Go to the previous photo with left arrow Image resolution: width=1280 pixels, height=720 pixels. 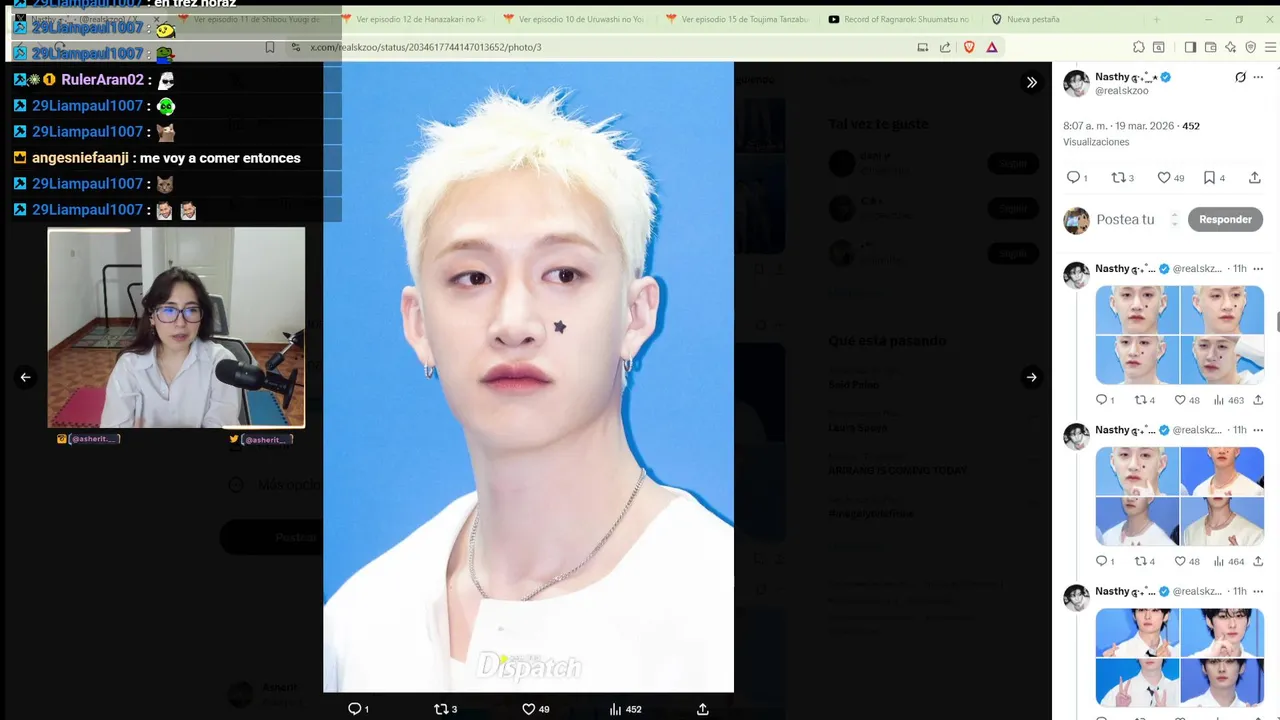coord(26,377)
